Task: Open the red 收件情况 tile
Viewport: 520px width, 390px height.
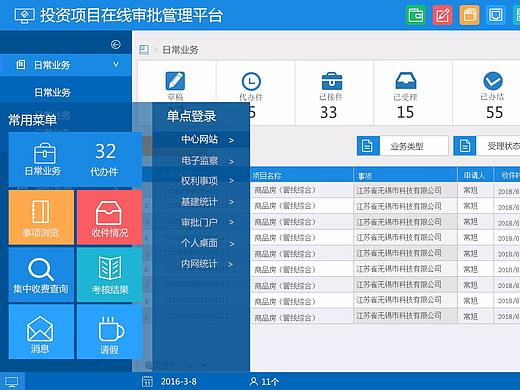Action: (110, 217)
